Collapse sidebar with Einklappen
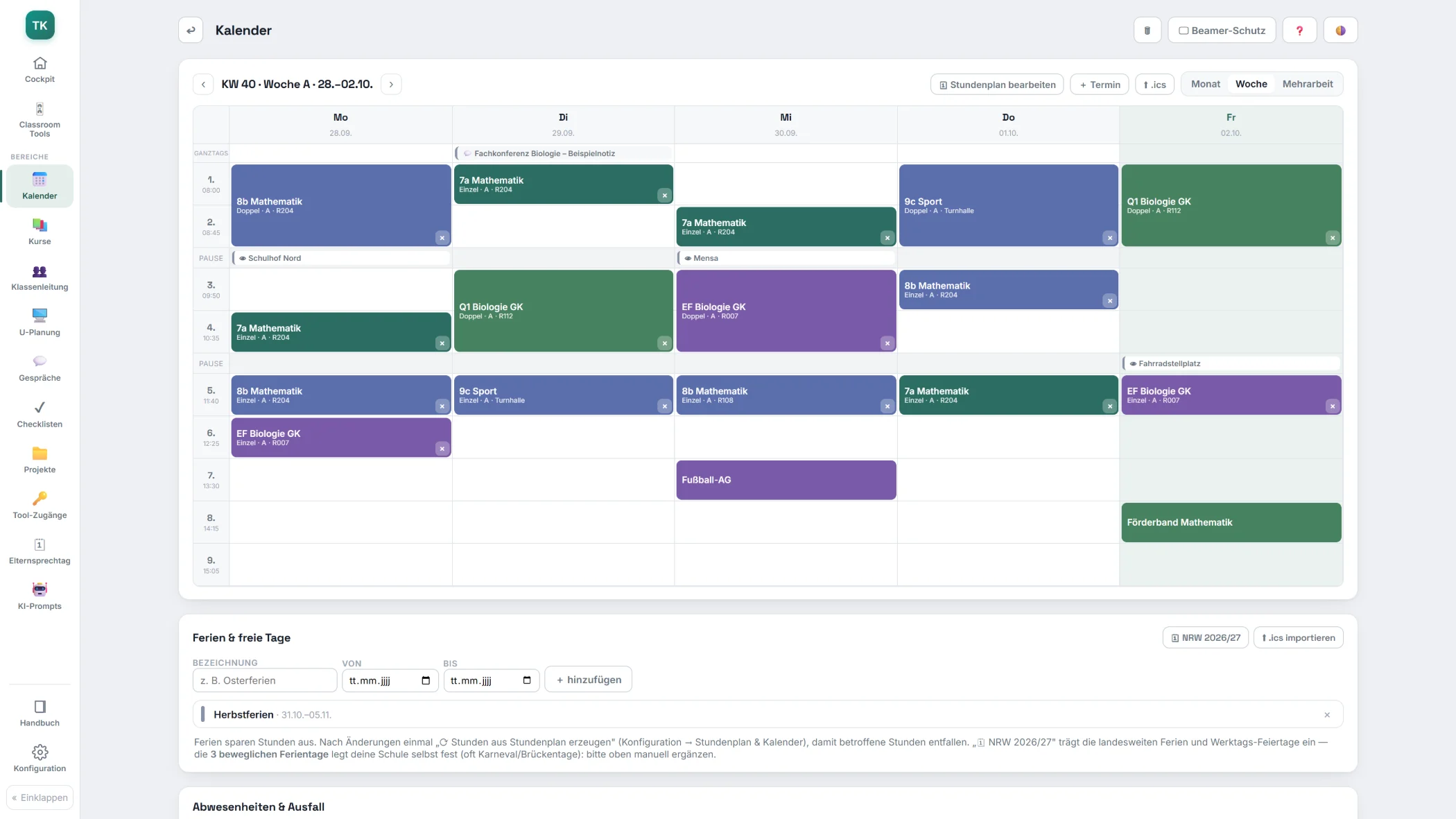1456x819 pixels. click(x=40, y=798)
